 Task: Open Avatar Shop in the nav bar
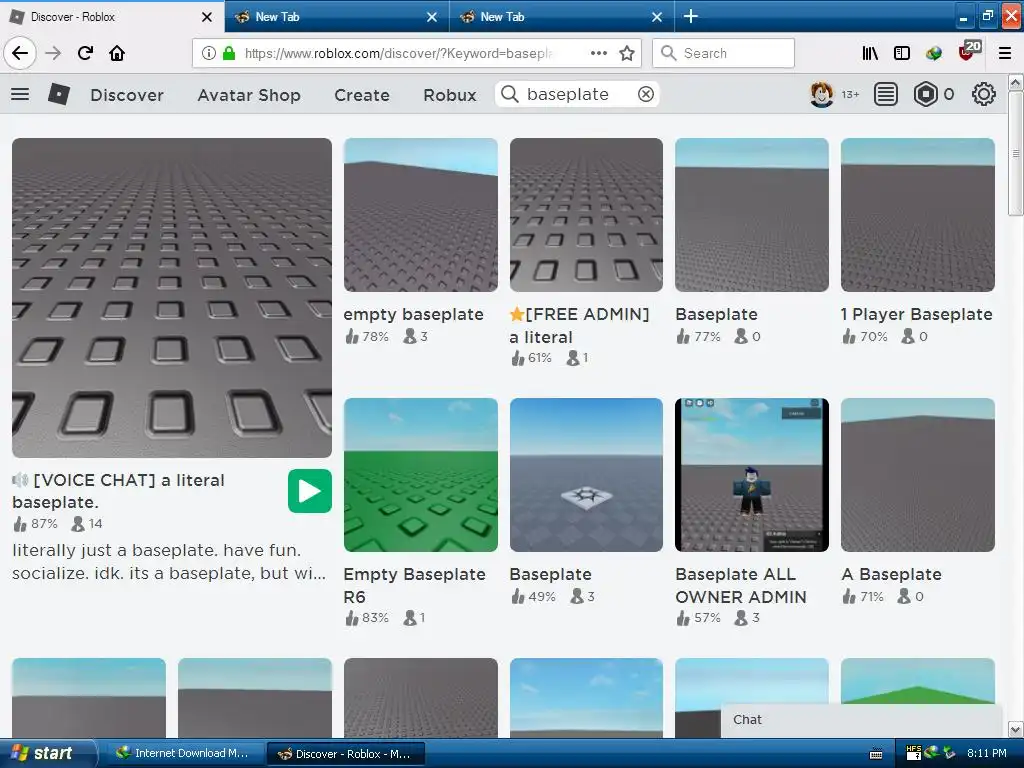pyautogui.click(x=249, y=95)
